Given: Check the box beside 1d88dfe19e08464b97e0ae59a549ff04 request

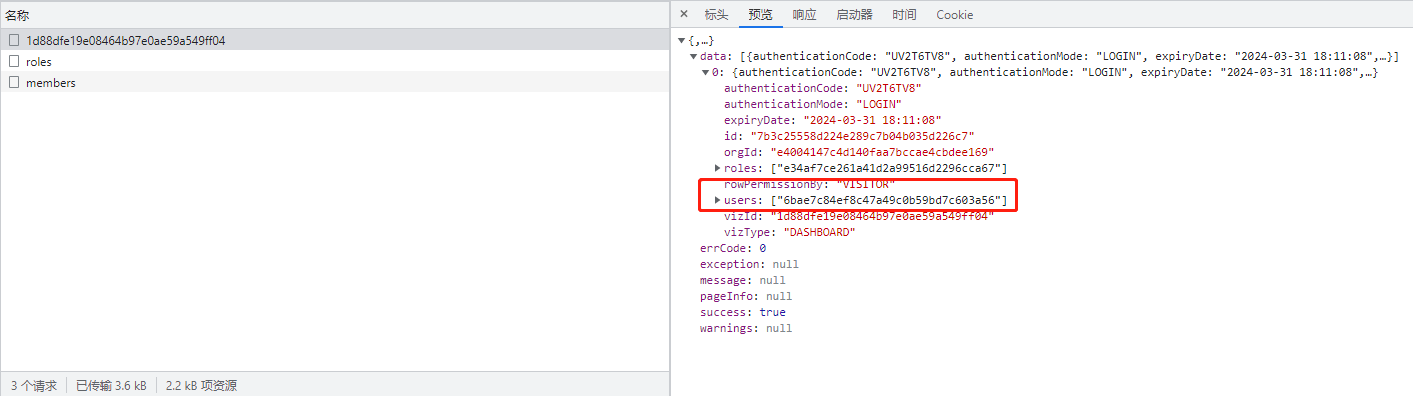Looking at the screenshot, I should [x=14, y=40].
